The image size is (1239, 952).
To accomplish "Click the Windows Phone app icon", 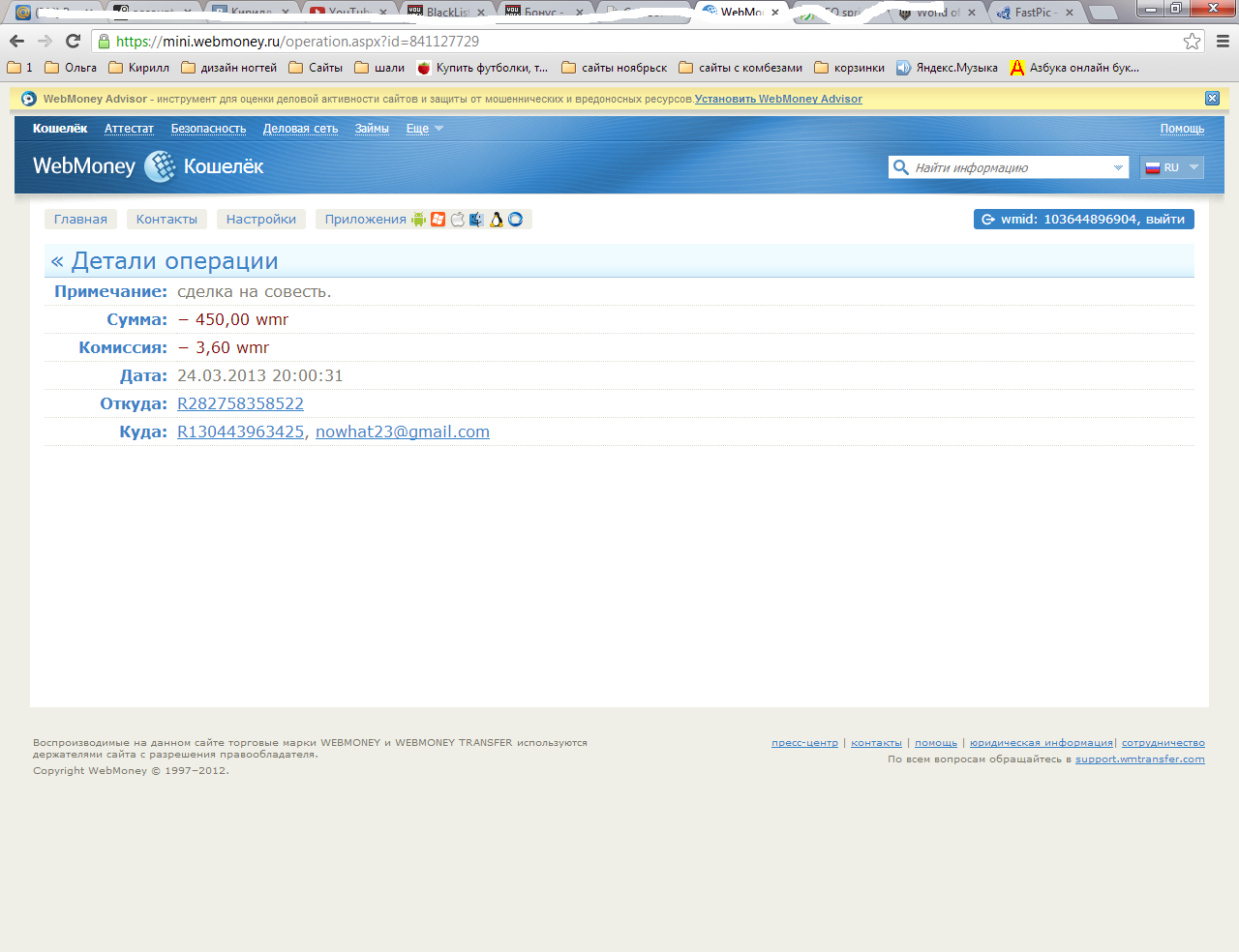I will click(438, 220).
